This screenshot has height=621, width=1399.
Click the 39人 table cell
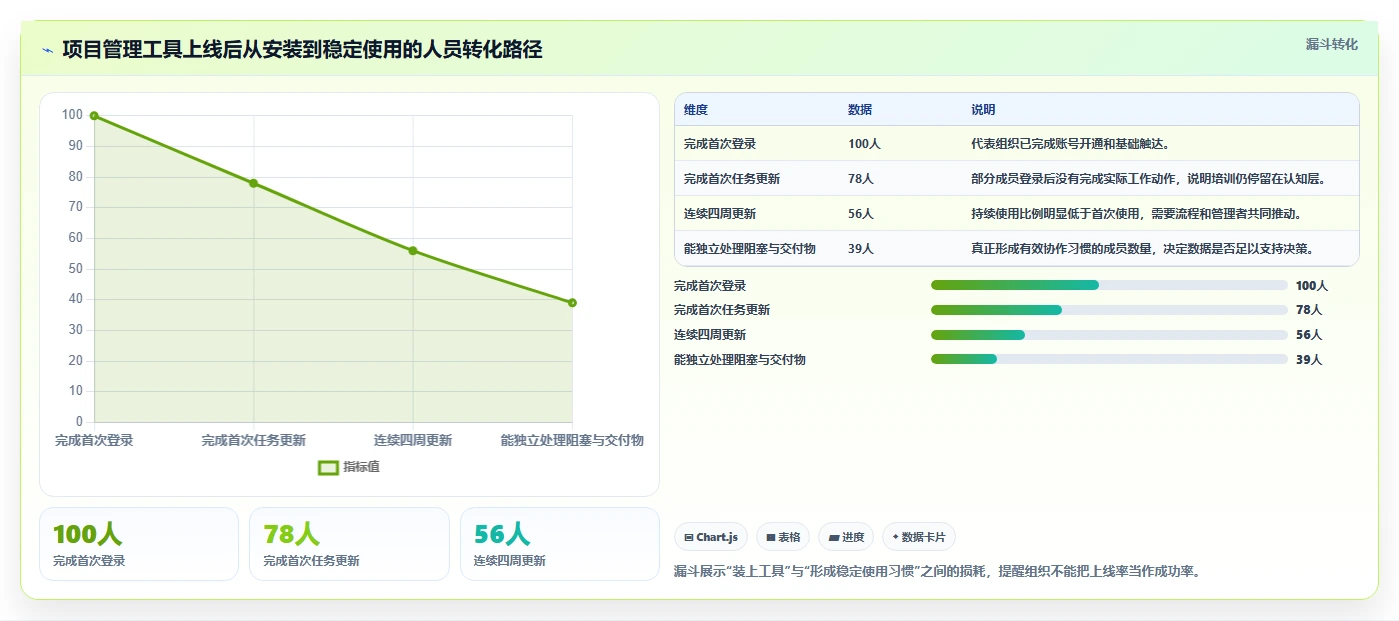tap(900, 249)
